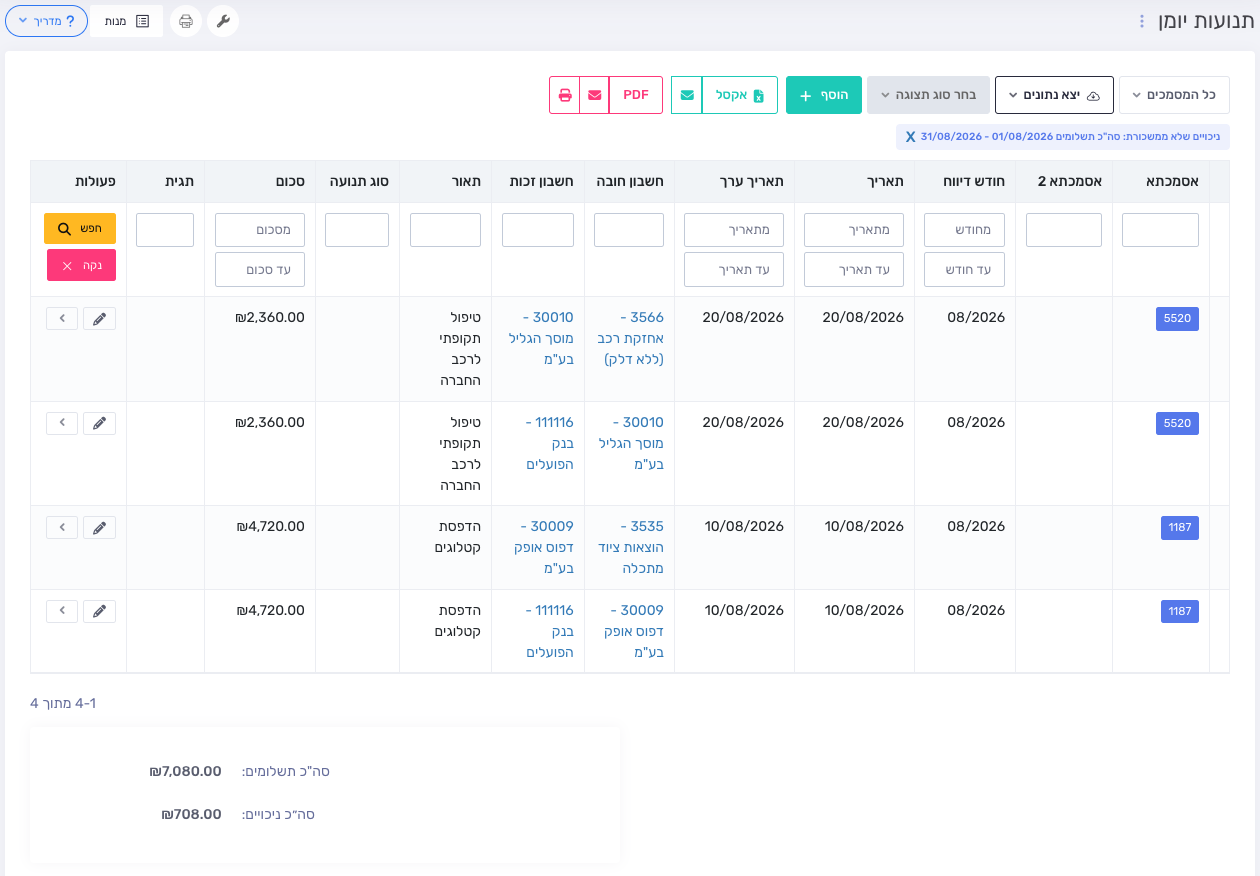Click the "₪708.00" deductions total
This screenshot has height=876, width=1260.
tap(191, 814)
